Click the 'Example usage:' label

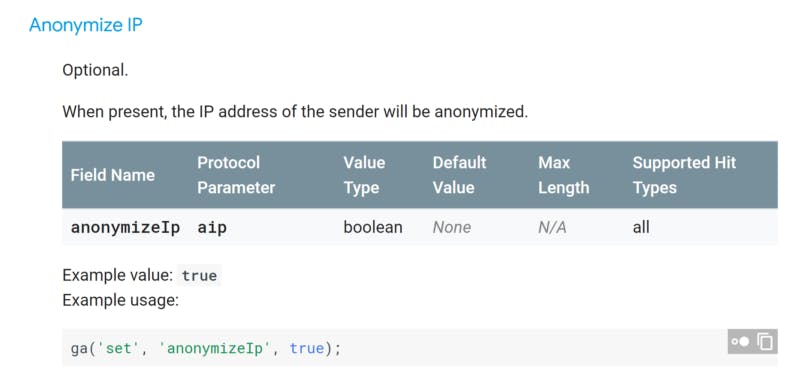click(x=120, y=301)
